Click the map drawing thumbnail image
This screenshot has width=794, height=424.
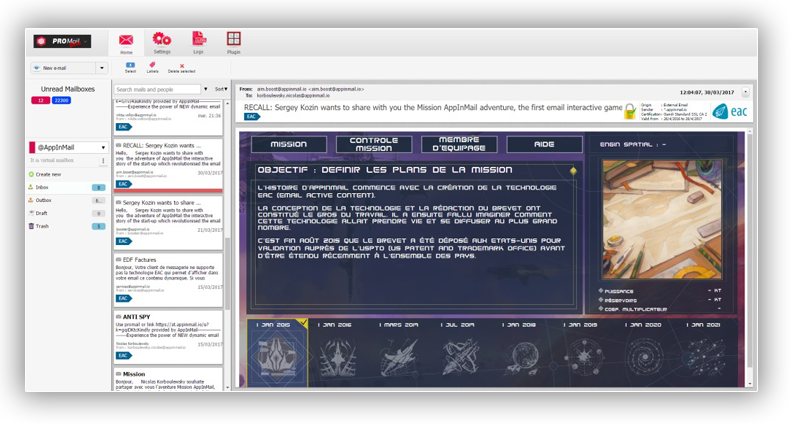(662, 219)
